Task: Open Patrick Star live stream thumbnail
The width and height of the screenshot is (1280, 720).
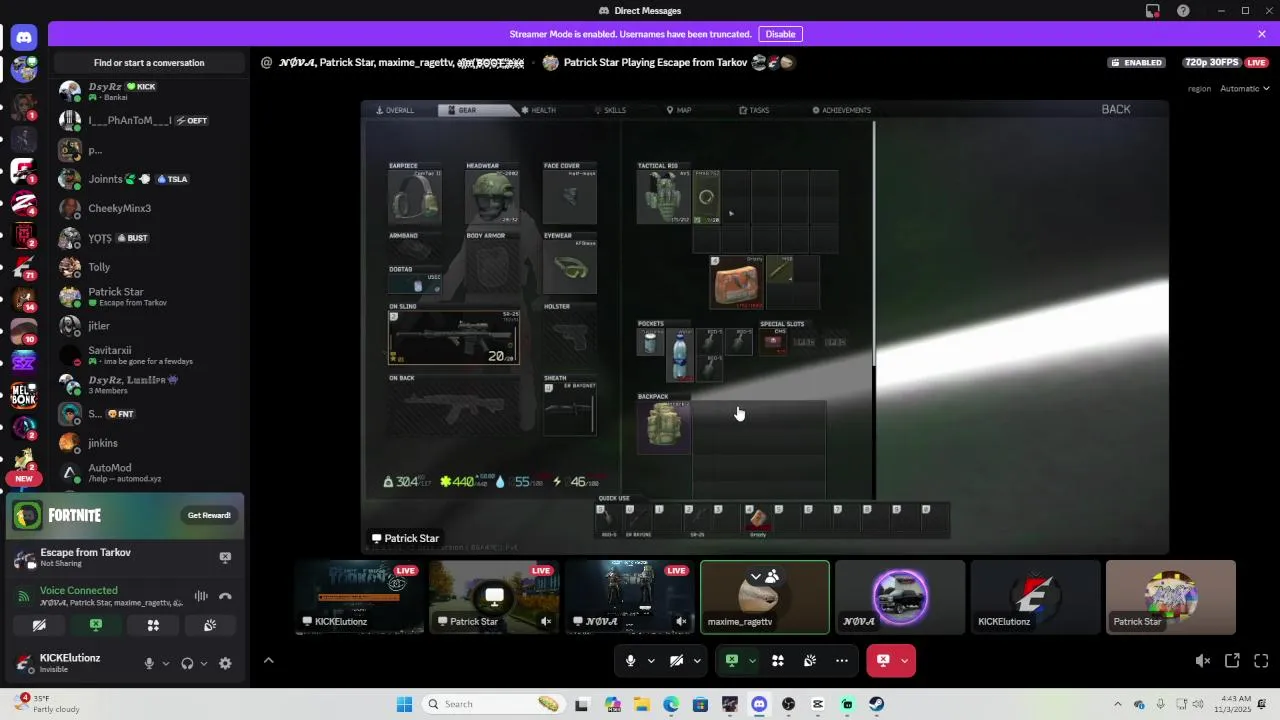Action: [x=494, y=597]
